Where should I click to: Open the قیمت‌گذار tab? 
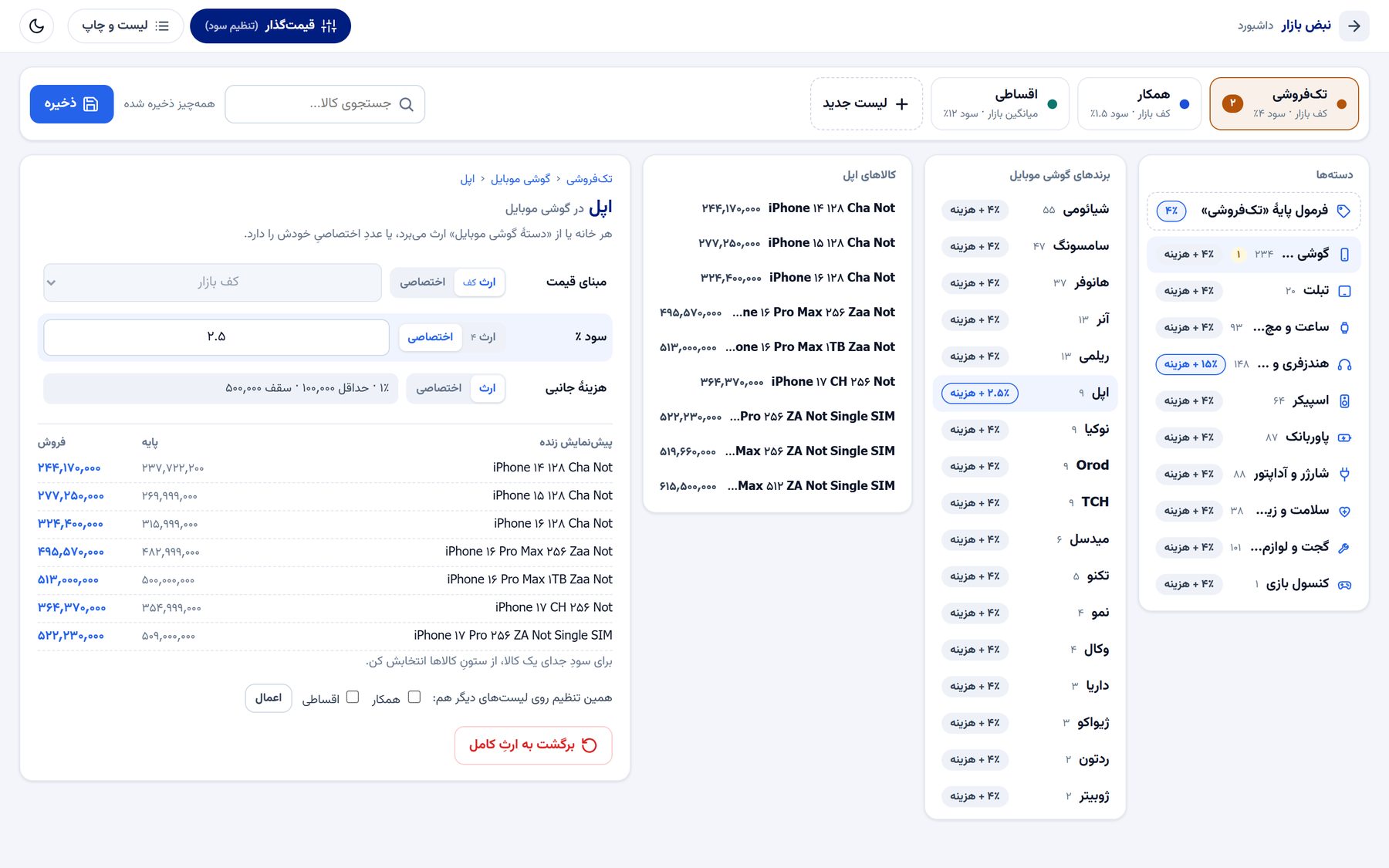click(x=270, y=25)
